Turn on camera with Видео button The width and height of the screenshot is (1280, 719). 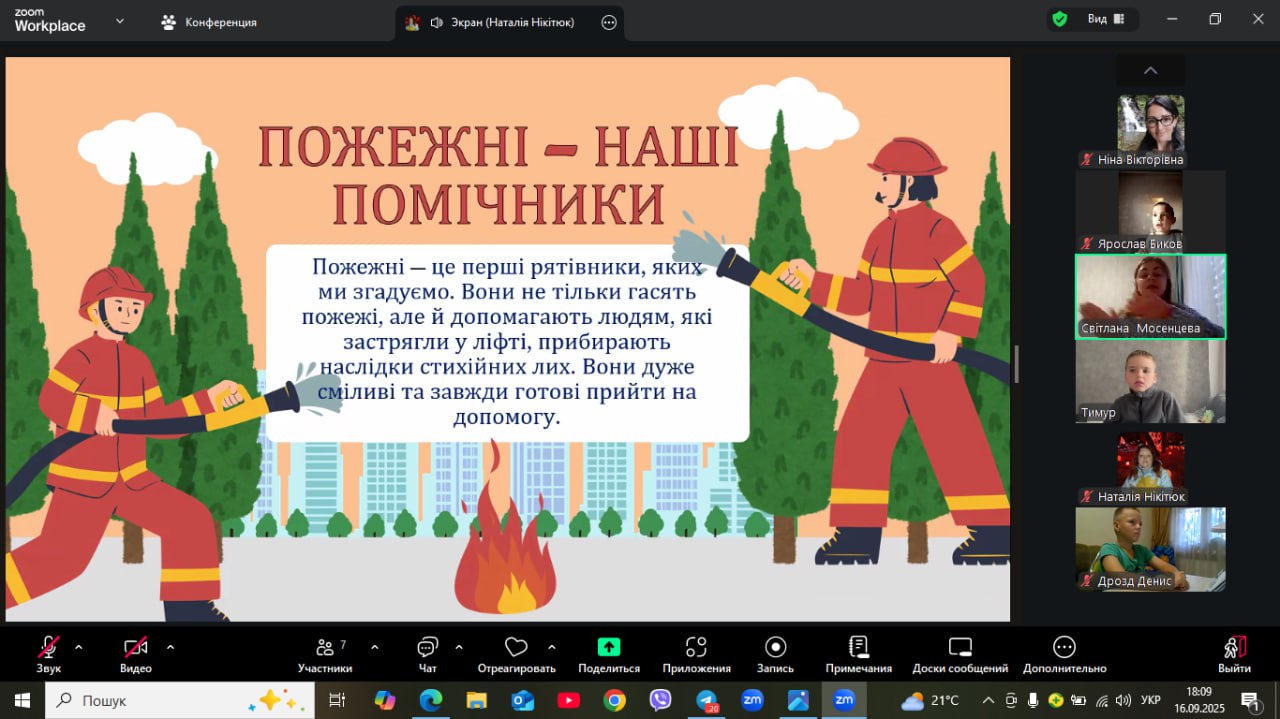[x=135, y=647]
